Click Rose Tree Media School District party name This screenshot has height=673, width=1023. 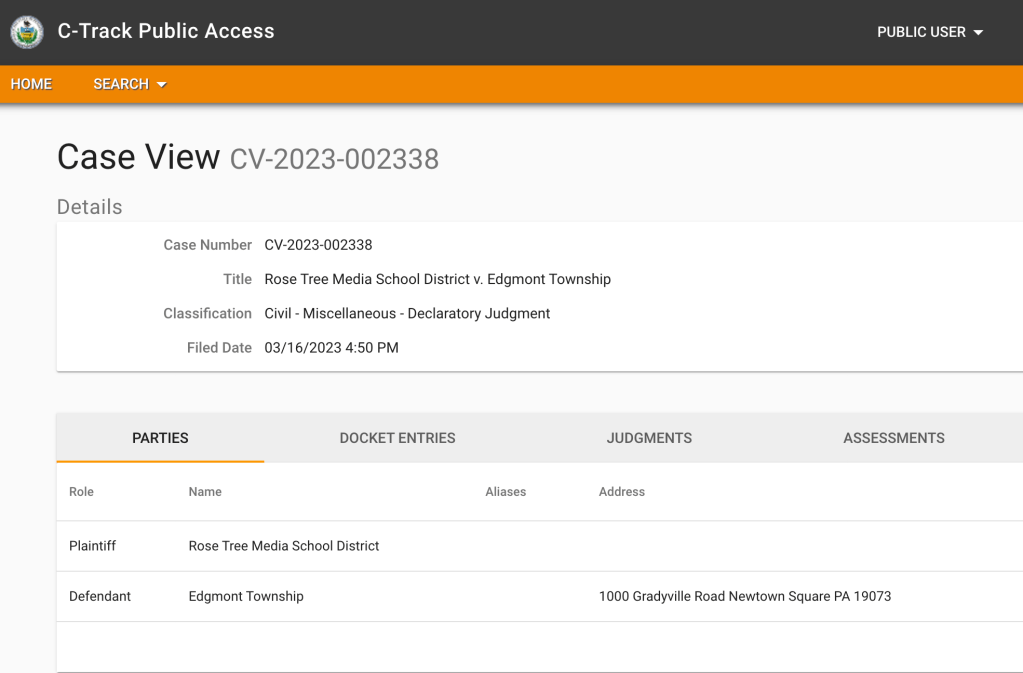[x=284, y=546]
